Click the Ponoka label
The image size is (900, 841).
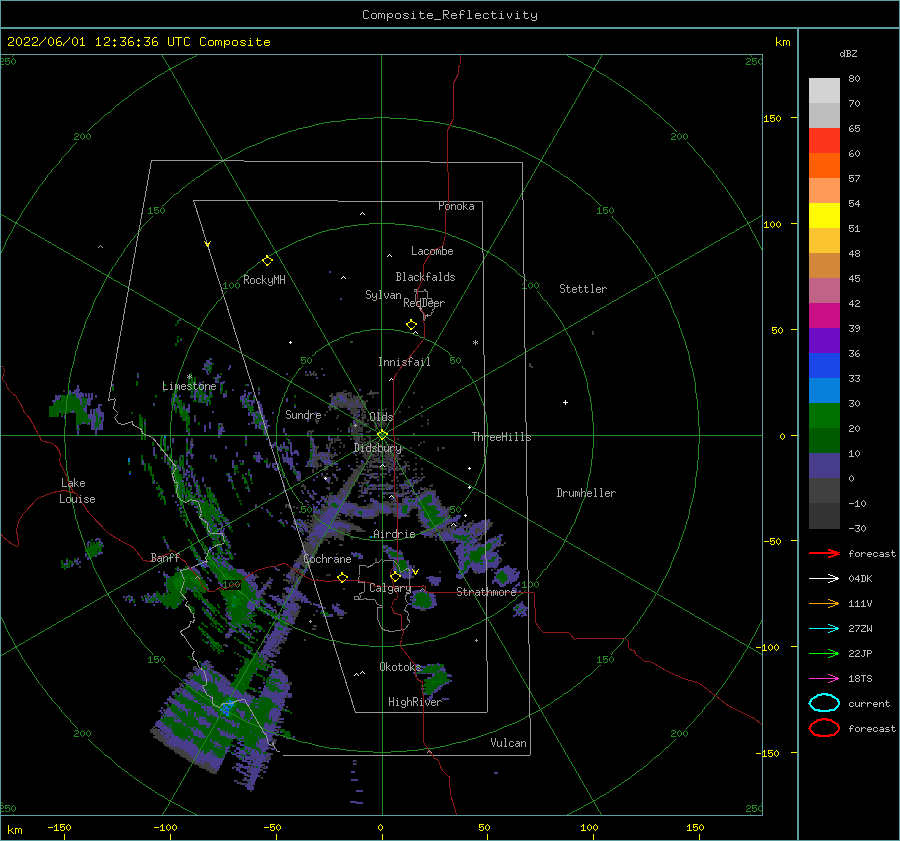[456, 206]
